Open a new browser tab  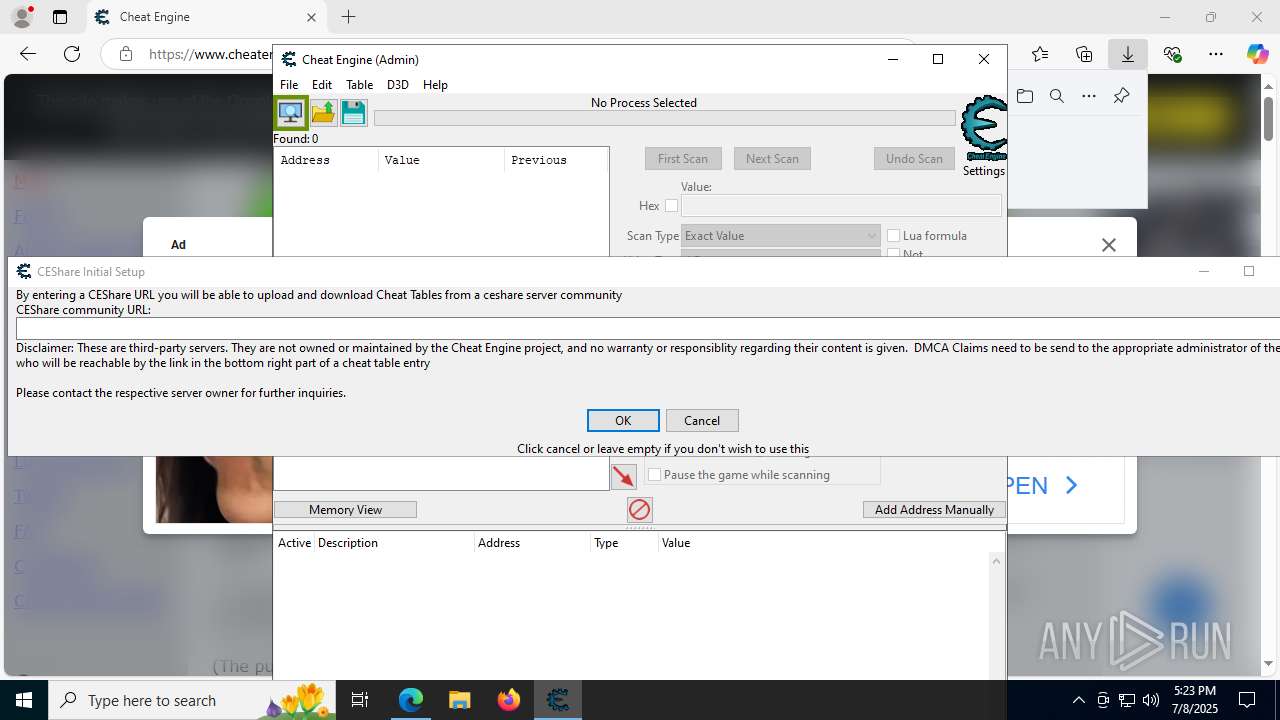pyautogui.click(x=348, y=17)
